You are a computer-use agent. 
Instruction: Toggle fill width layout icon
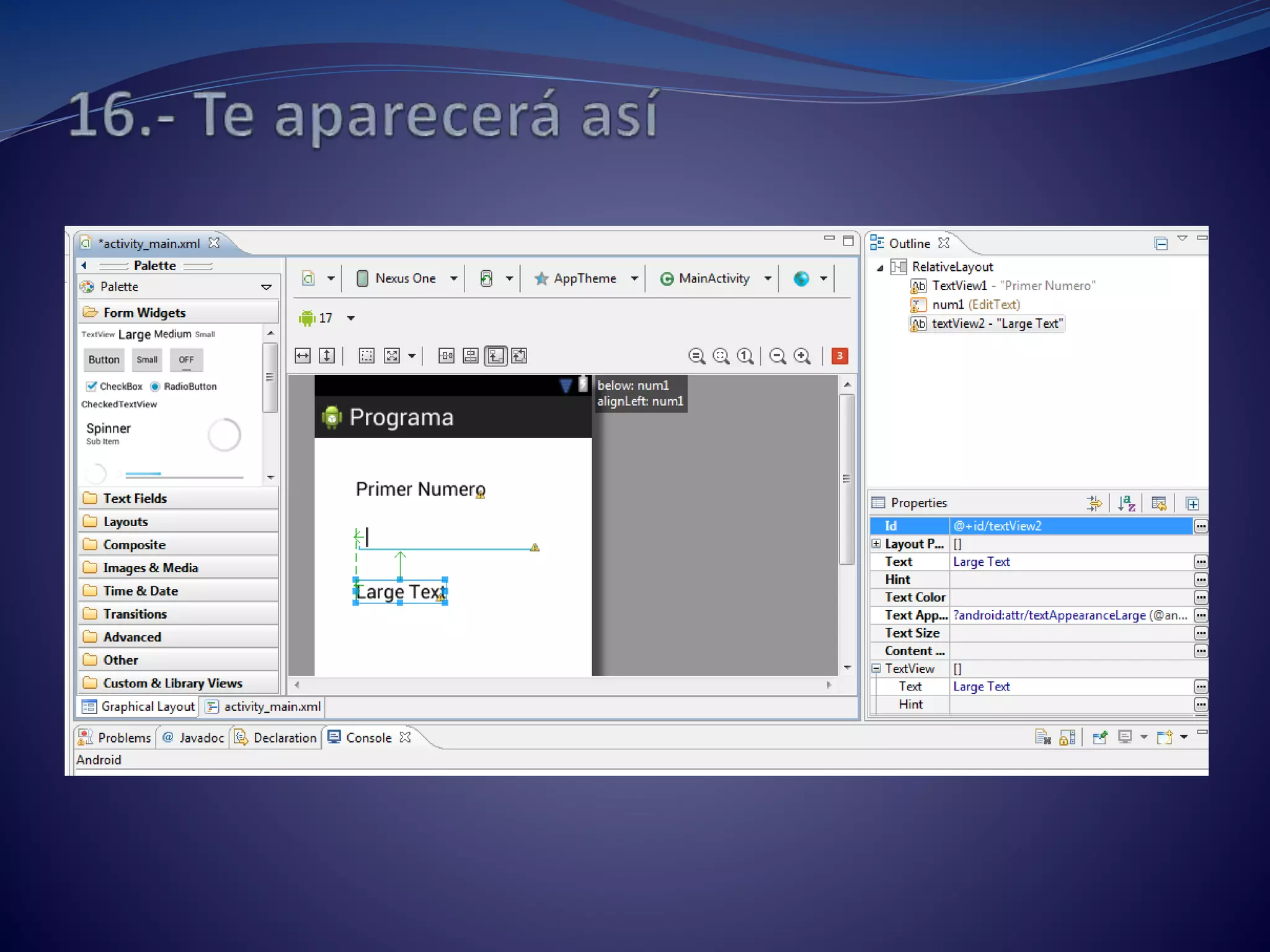pyautogui.click(x=303, y=356)
